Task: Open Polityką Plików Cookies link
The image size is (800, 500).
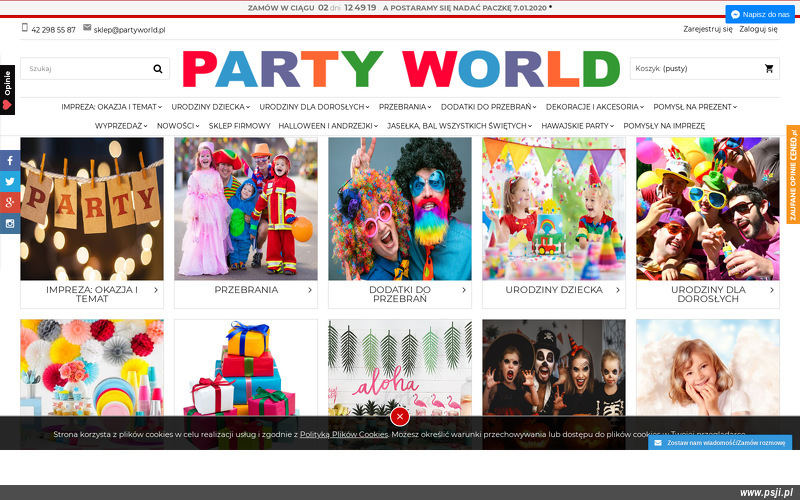Action: pyautogui.click(x=344, y=434)
